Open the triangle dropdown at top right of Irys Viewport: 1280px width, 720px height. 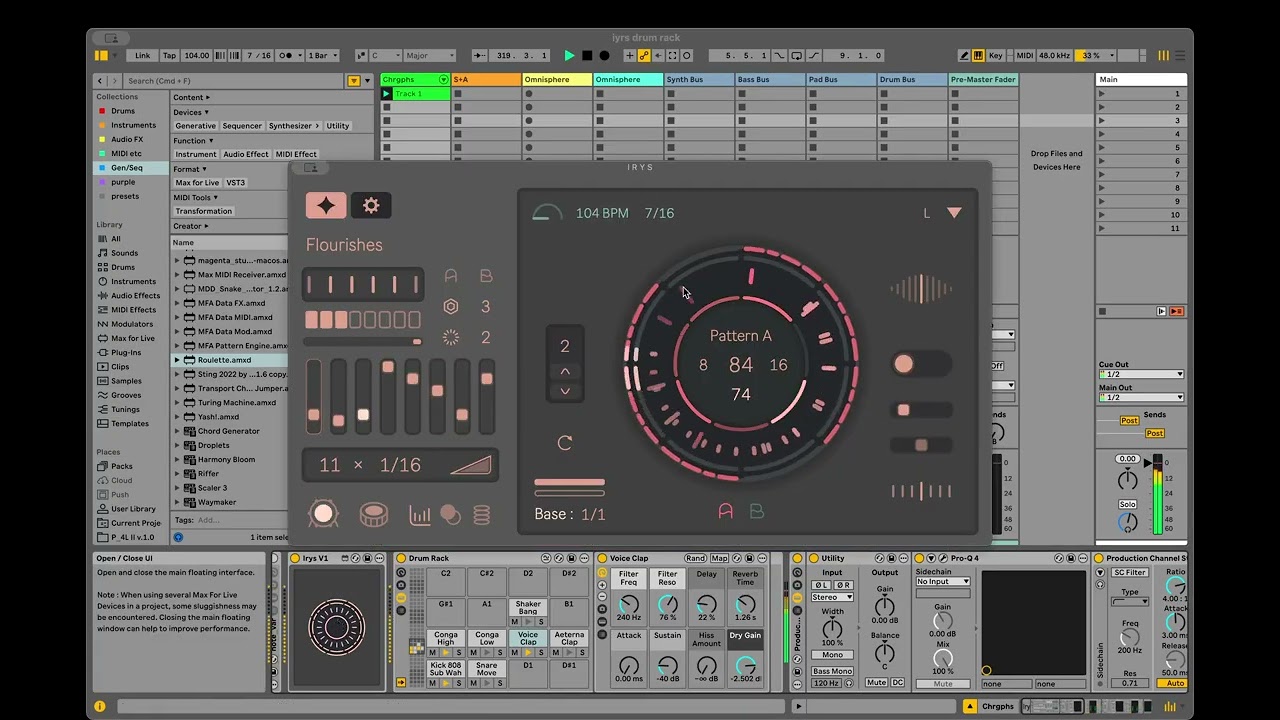954,213
